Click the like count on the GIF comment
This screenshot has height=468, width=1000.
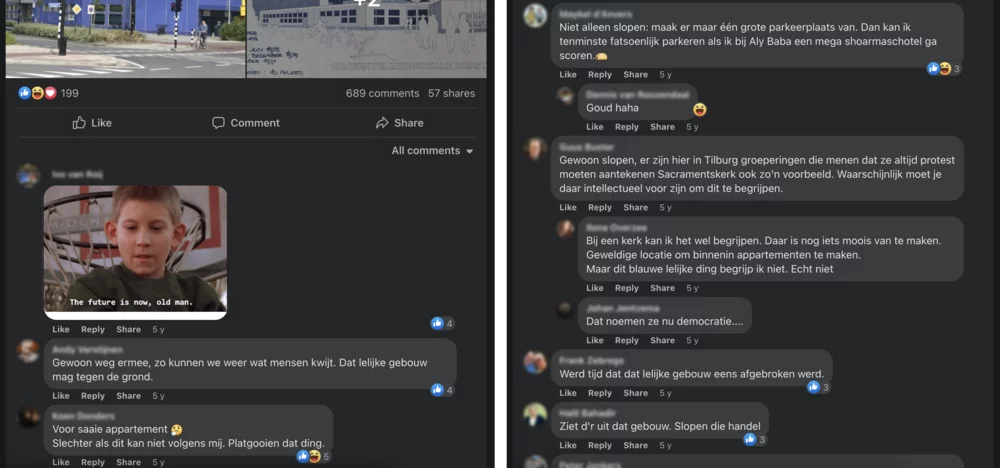[x=443, y=323]
